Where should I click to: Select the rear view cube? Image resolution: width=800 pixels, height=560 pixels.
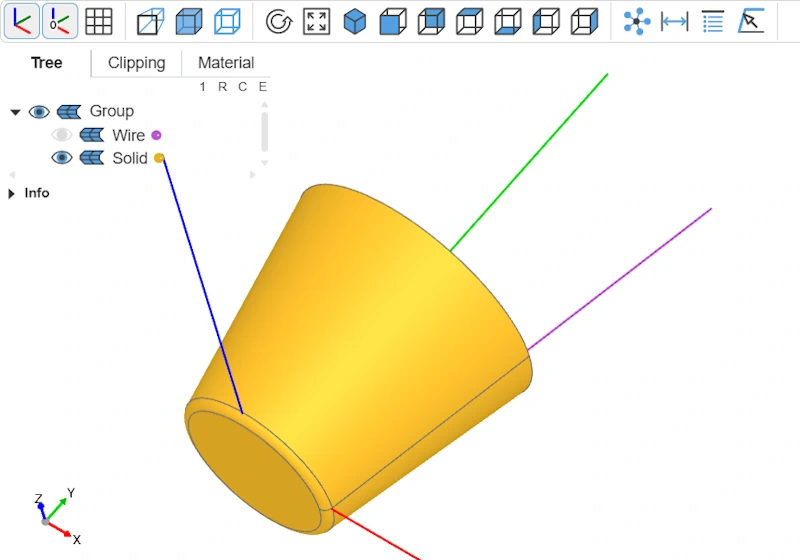click(431, 21)
